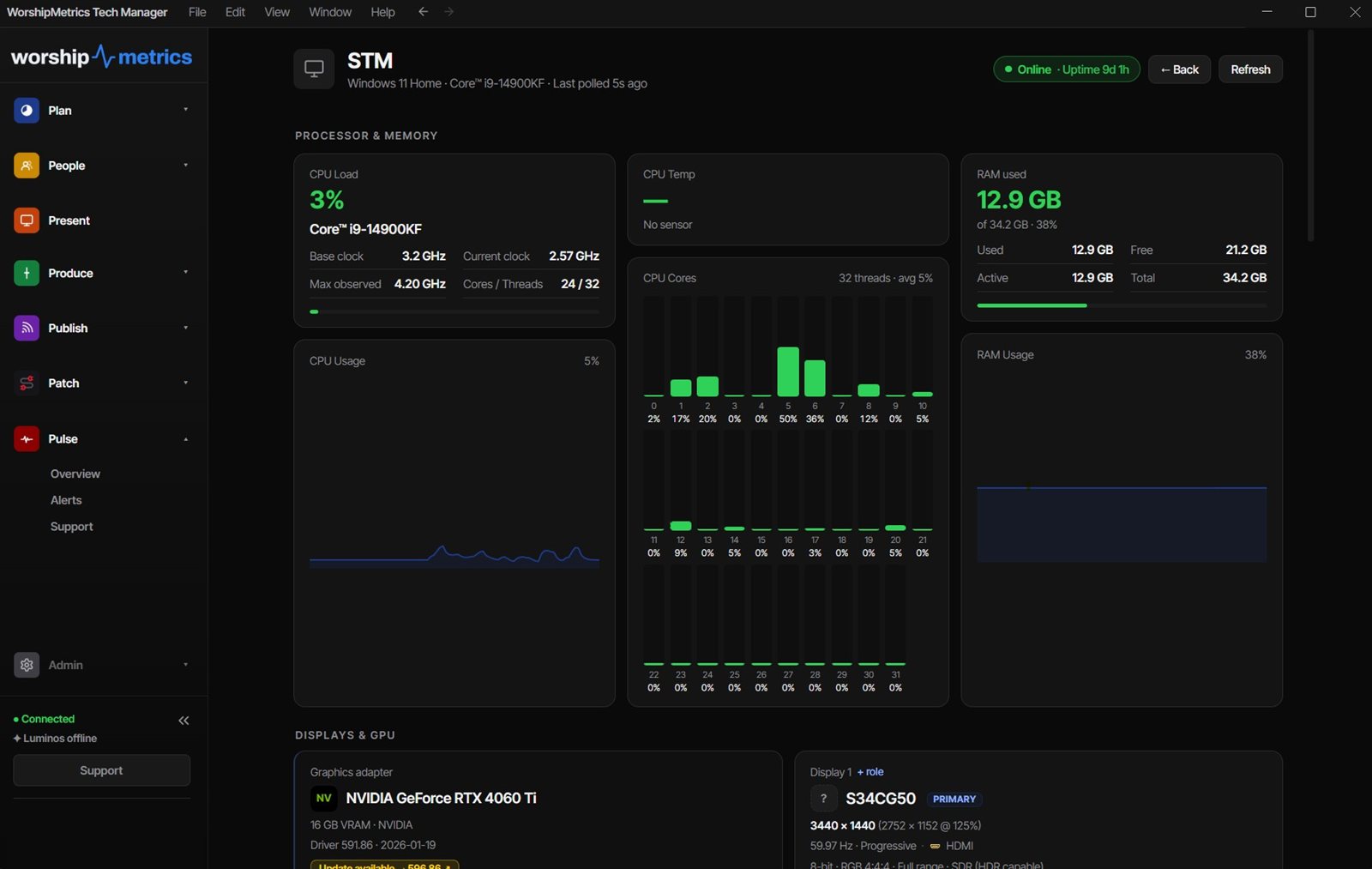Click the 12.9 GB RAM used value

point(1019,200)
